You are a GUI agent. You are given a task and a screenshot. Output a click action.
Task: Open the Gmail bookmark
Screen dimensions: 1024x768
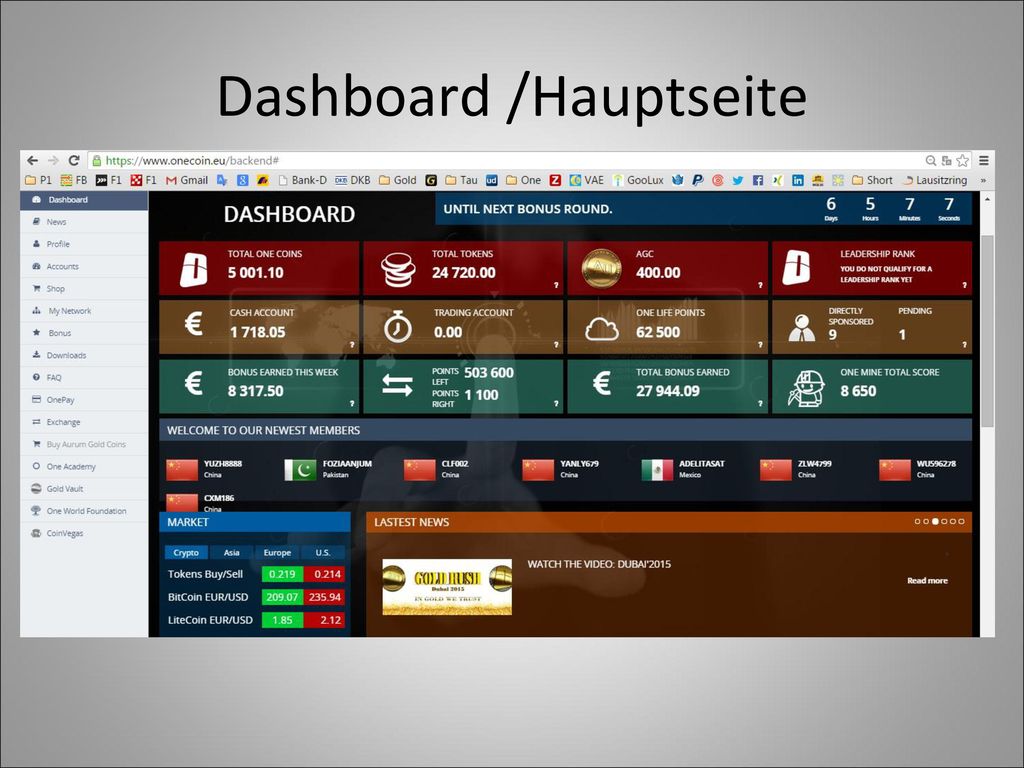pos(187,180)
